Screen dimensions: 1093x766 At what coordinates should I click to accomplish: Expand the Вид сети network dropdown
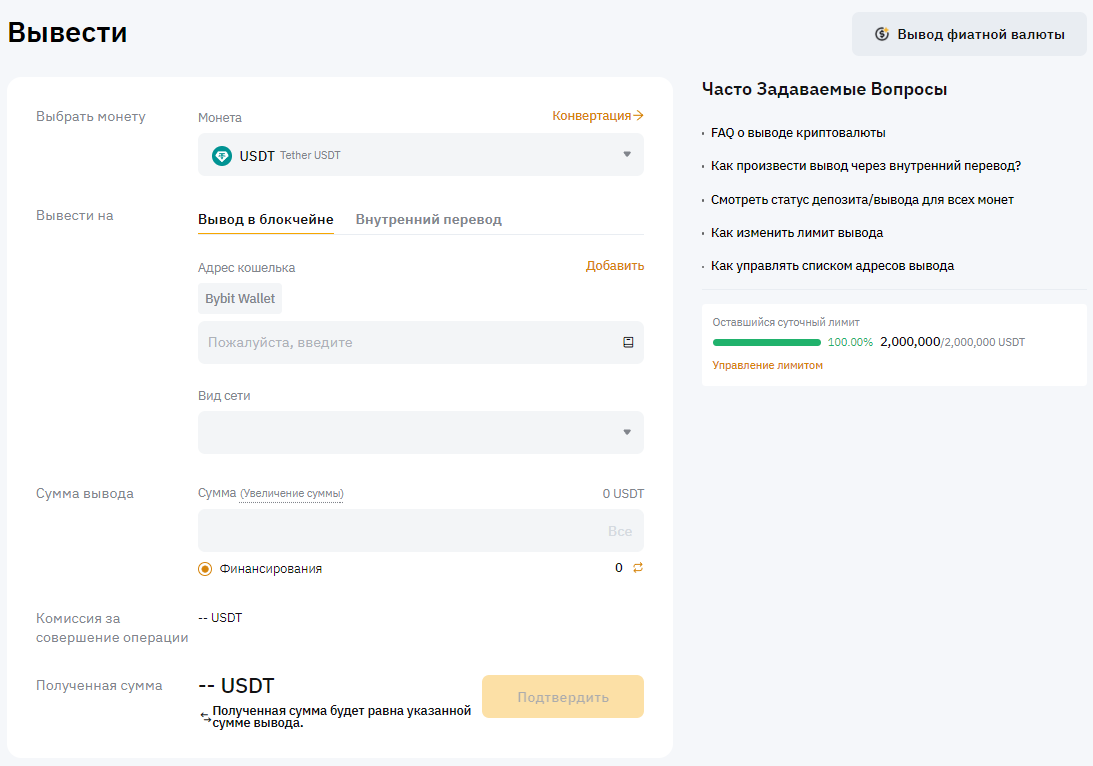tap(421, 432)
